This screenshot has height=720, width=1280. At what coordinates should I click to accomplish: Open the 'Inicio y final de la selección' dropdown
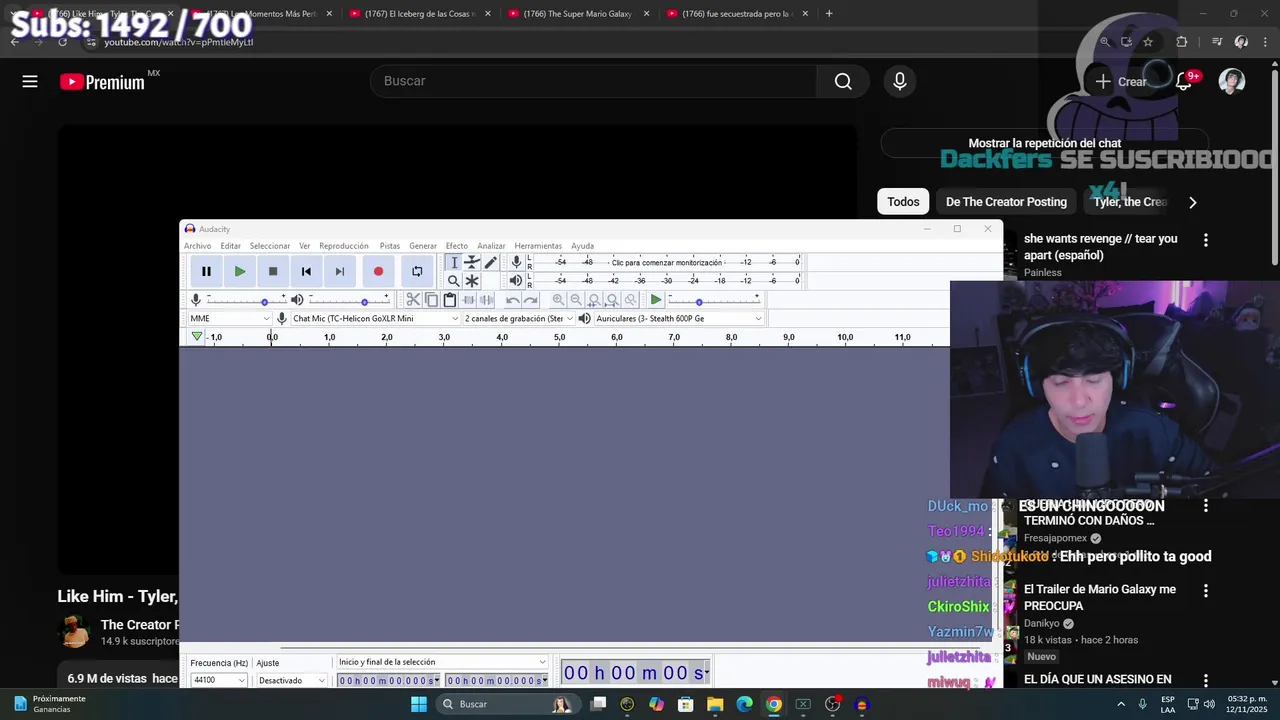[x=443, y=662]
